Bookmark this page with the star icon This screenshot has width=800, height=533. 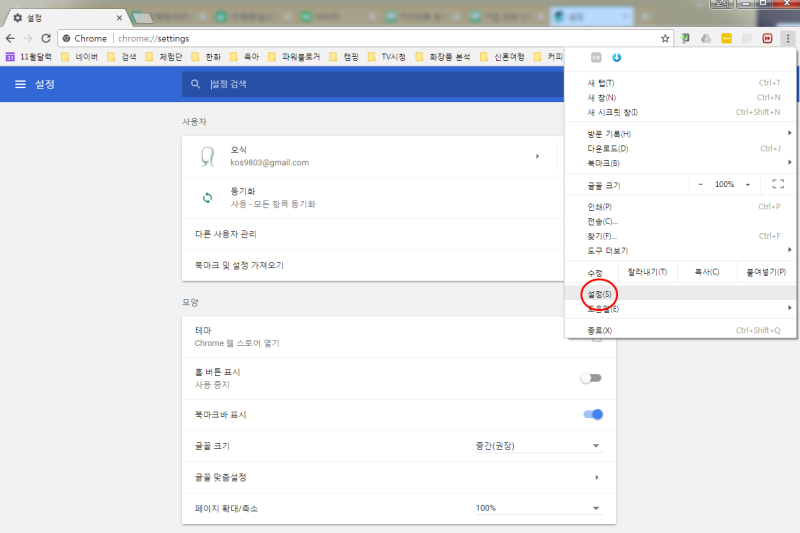(x=665, y=38)
